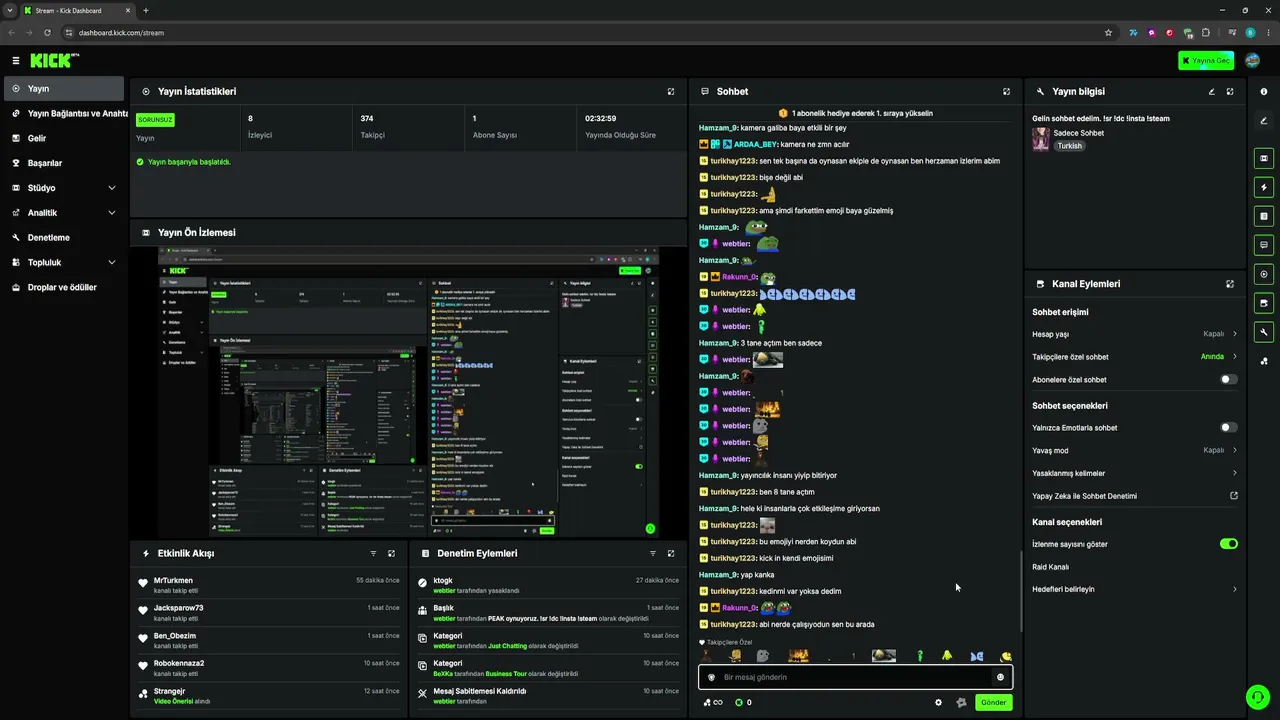Open a new browser tab
The height and width of the screenshot is (720, 1280).
tap(146, 10)
